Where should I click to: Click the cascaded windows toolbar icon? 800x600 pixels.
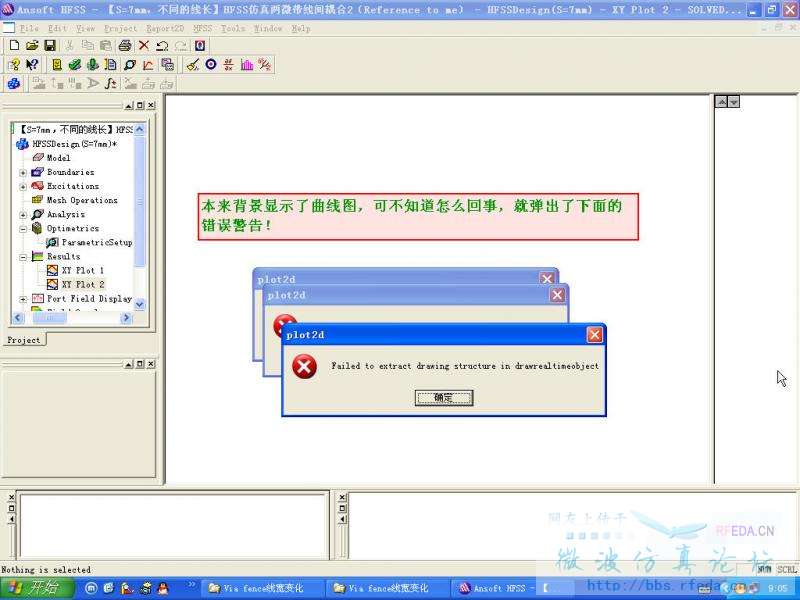[x=167, y=65]
